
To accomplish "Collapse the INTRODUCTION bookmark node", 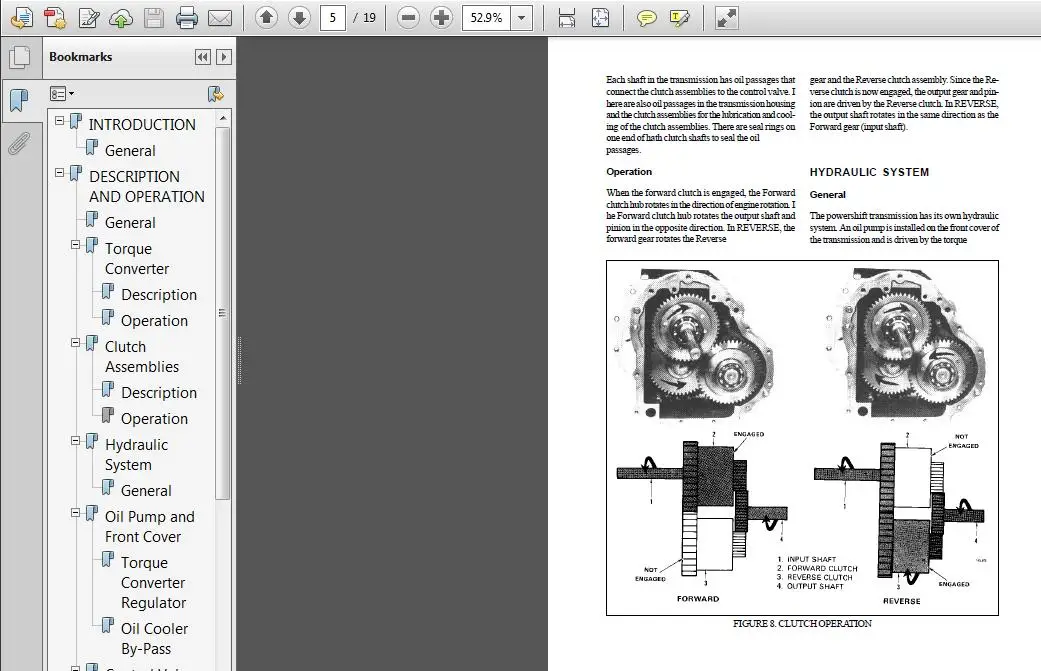I will click(x=59, y=121).
